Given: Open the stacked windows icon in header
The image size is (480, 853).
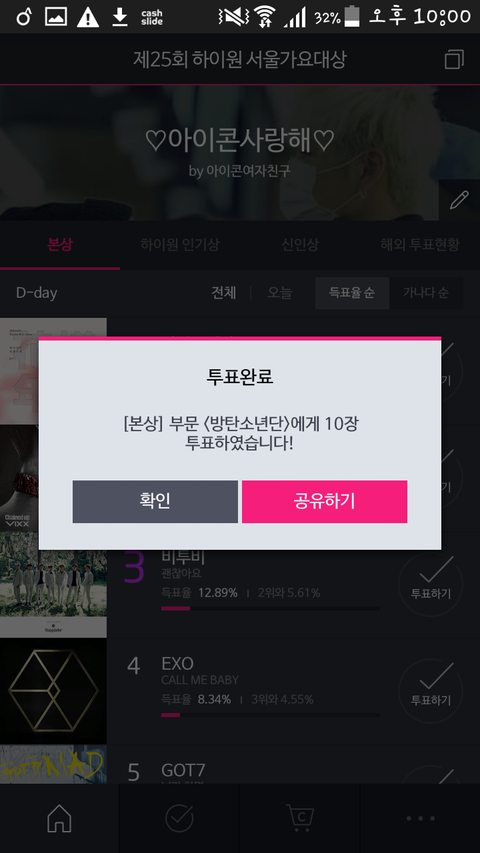Looking at the screenshot, I should 454,59.
